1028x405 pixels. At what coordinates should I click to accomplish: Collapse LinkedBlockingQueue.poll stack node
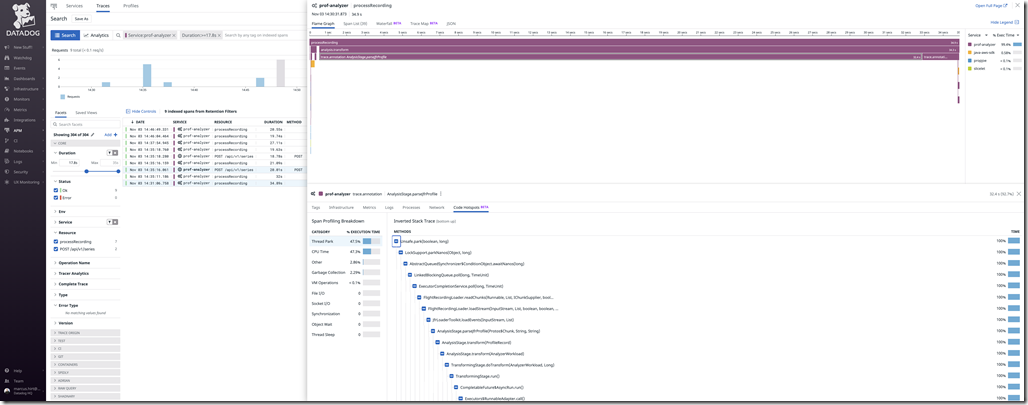coord(410,275)
